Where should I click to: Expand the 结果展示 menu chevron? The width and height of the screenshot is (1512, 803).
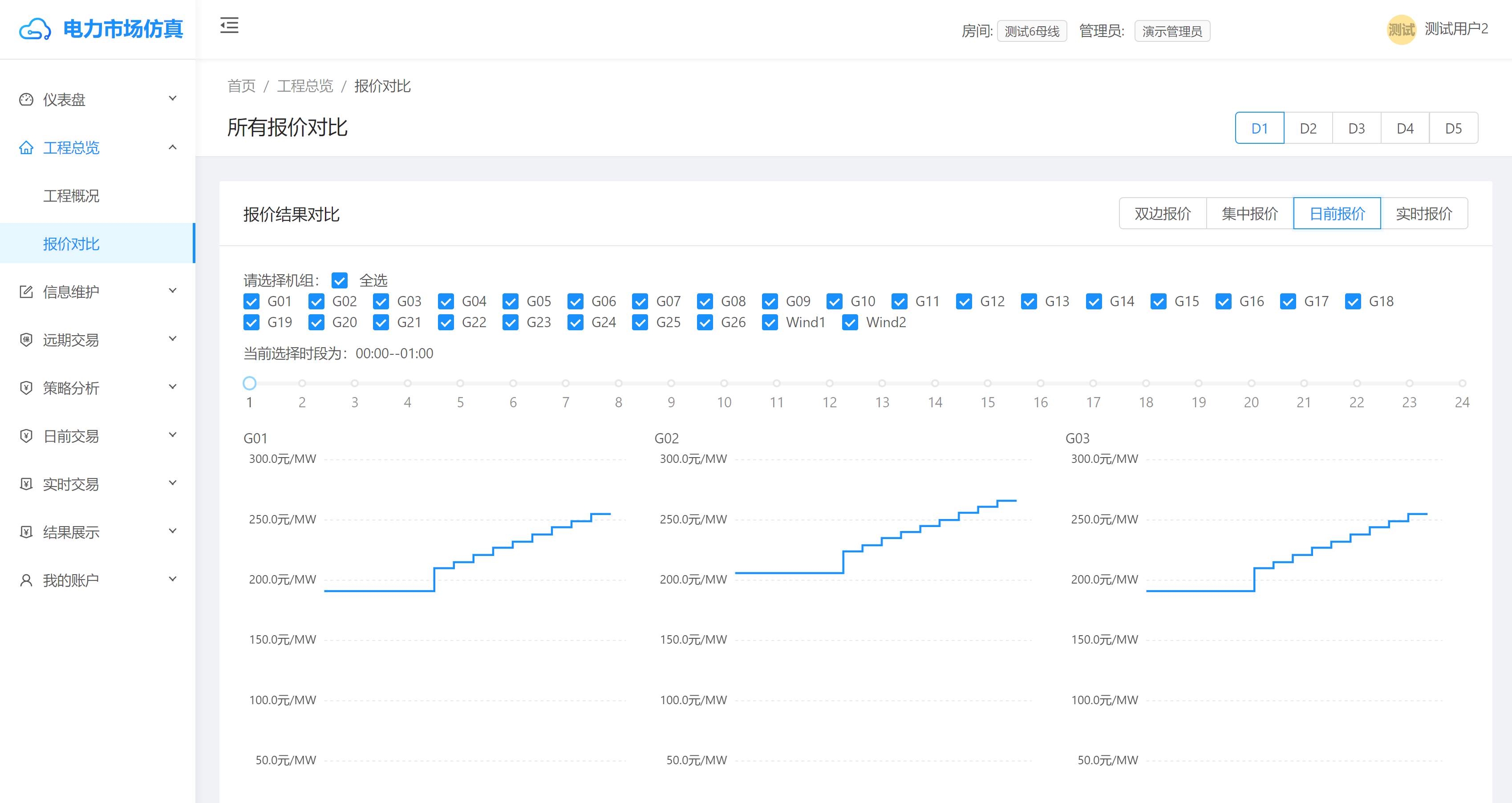click(173, 531)
